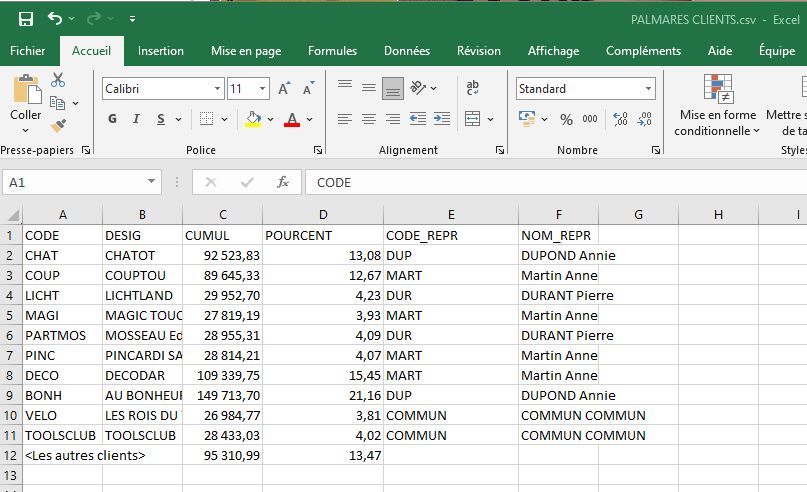Undo the last action
The image size is (807, 492).
tap(55, 19)
